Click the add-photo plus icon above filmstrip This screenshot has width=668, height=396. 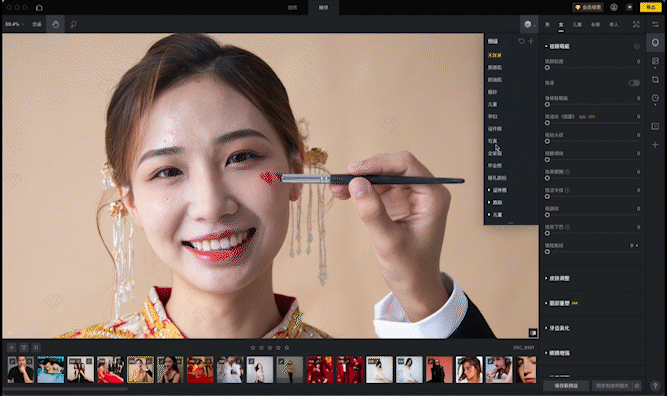pyautogui.click(x=12, y=347)
